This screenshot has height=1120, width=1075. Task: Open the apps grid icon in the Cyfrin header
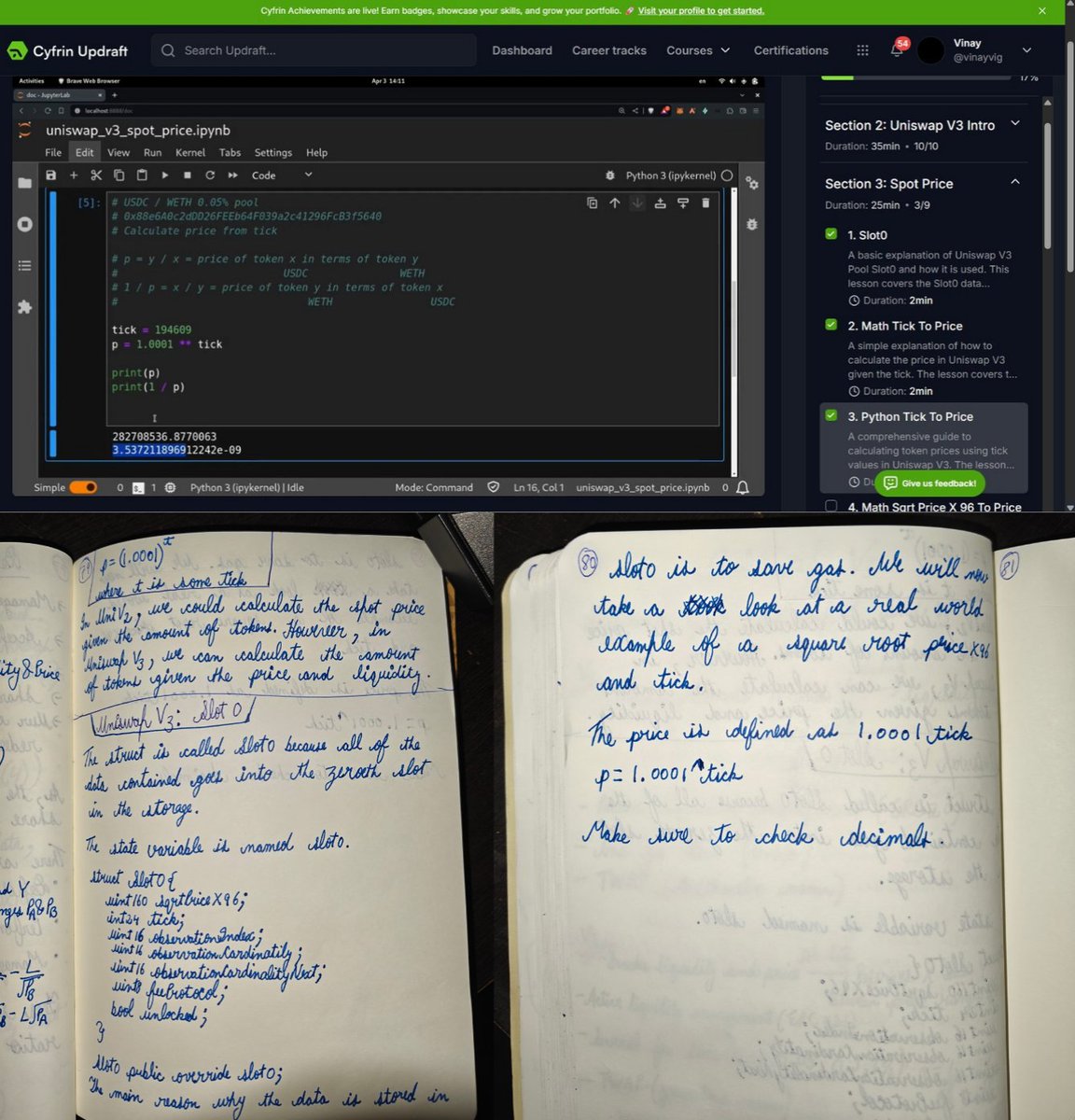[x=862, y=50]
